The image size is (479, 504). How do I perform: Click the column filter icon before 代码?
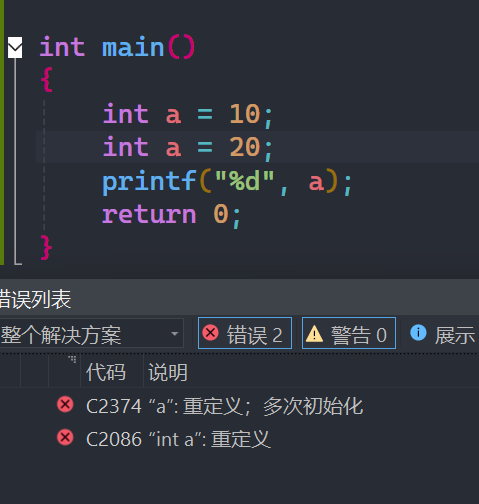[x=72, y=360]
